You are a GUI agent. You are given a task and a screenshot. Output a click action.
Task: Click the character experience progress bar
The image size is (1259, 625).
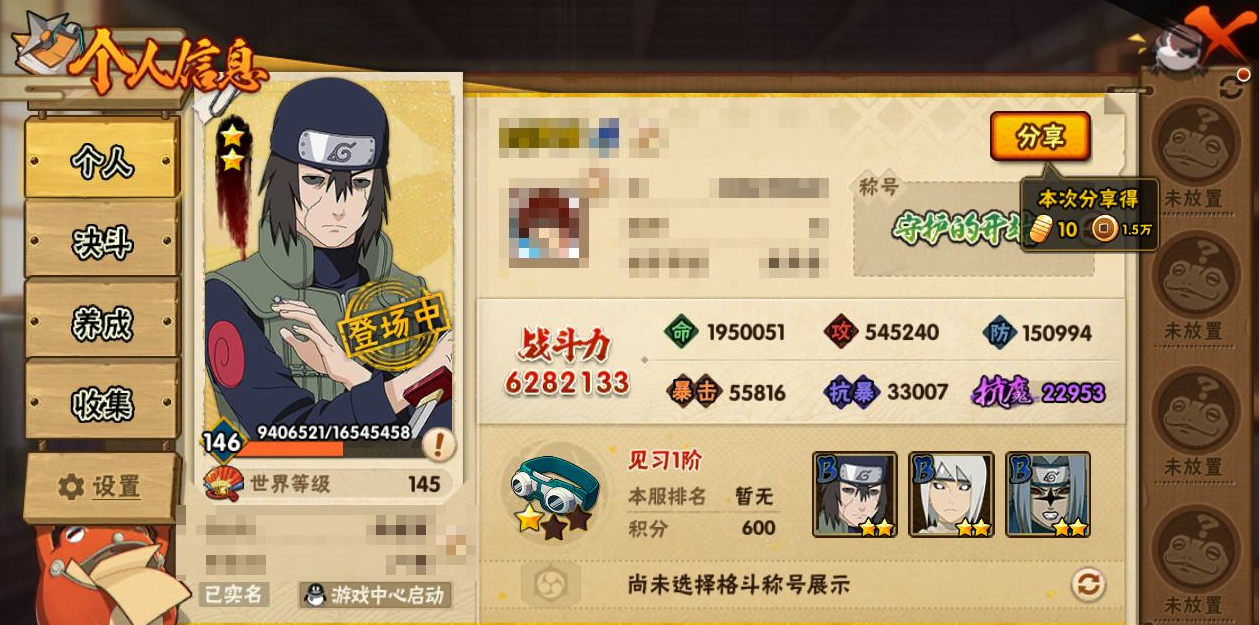327,448
